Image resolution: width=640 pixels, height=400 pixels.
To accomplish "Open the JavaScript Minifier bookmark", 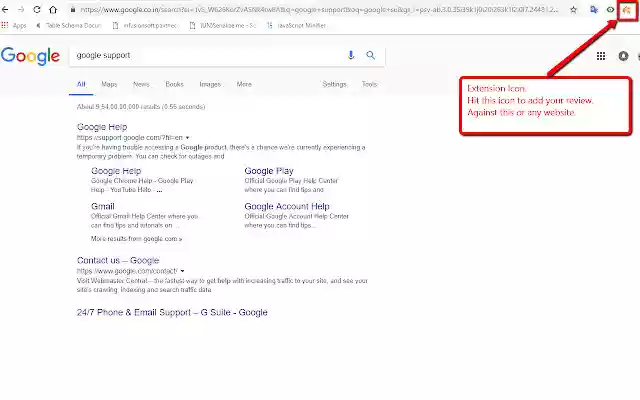I will click(297, 25).
